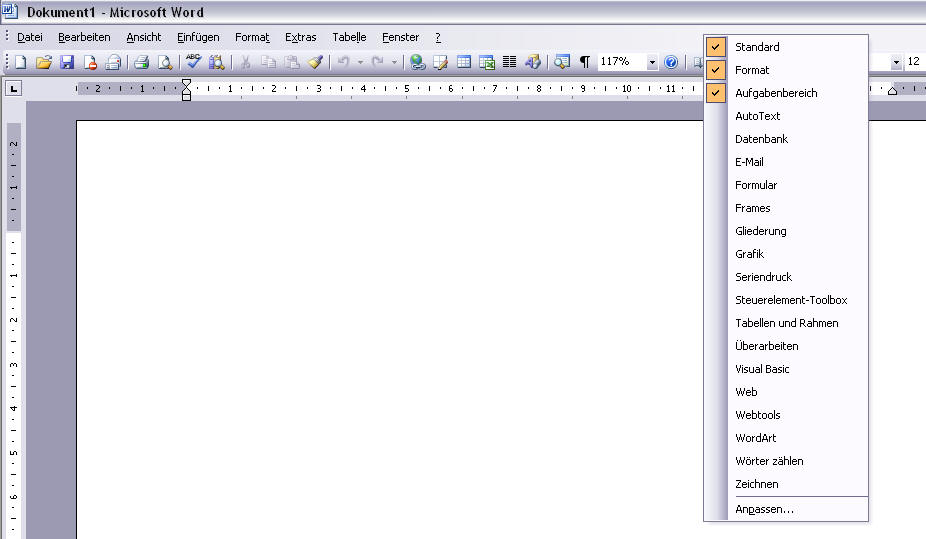Insert a table with grid icon
This screenshot has height=539, width=926.
[x=464, y=62]
